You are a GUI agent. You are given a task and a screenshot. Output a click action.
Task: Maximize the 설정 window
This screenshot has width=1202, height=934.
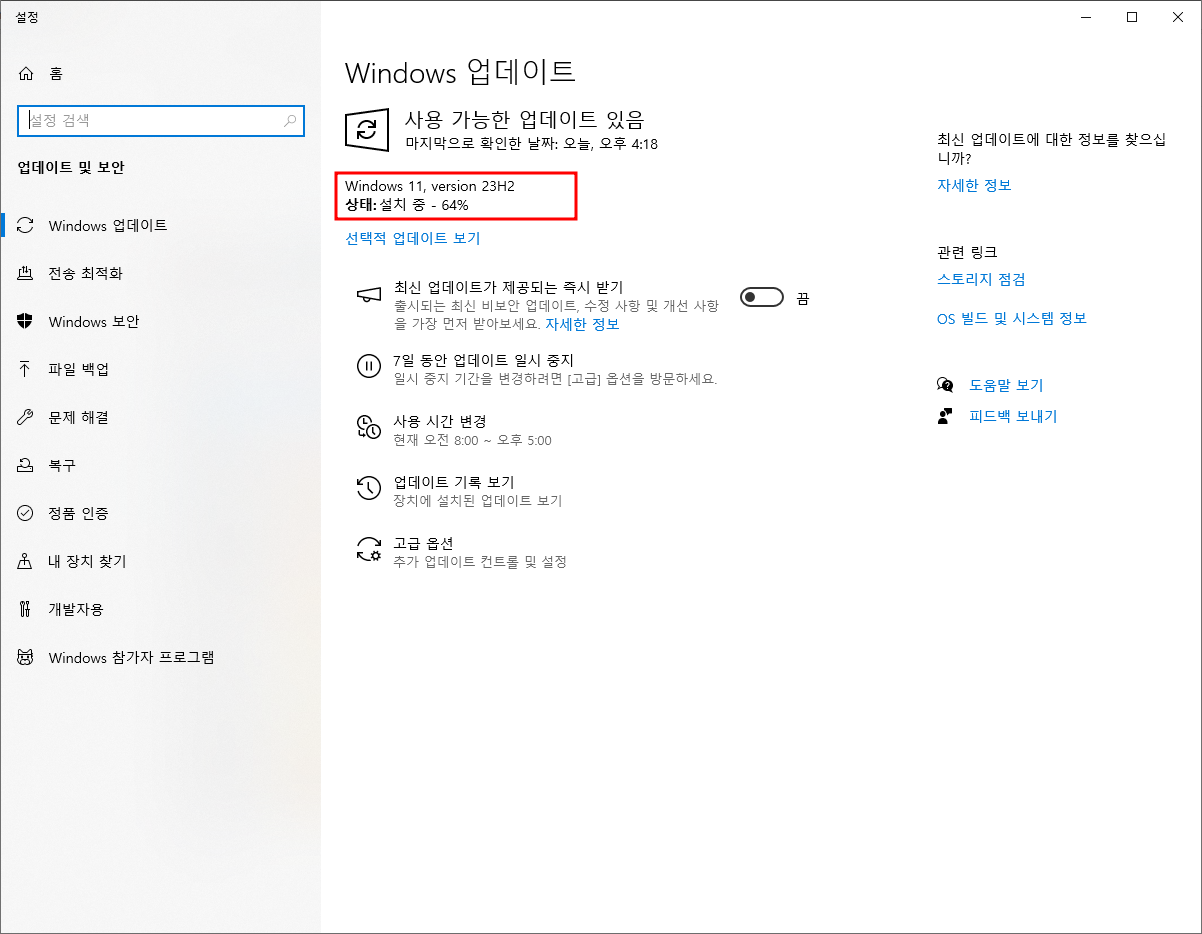pos(1132,16)
